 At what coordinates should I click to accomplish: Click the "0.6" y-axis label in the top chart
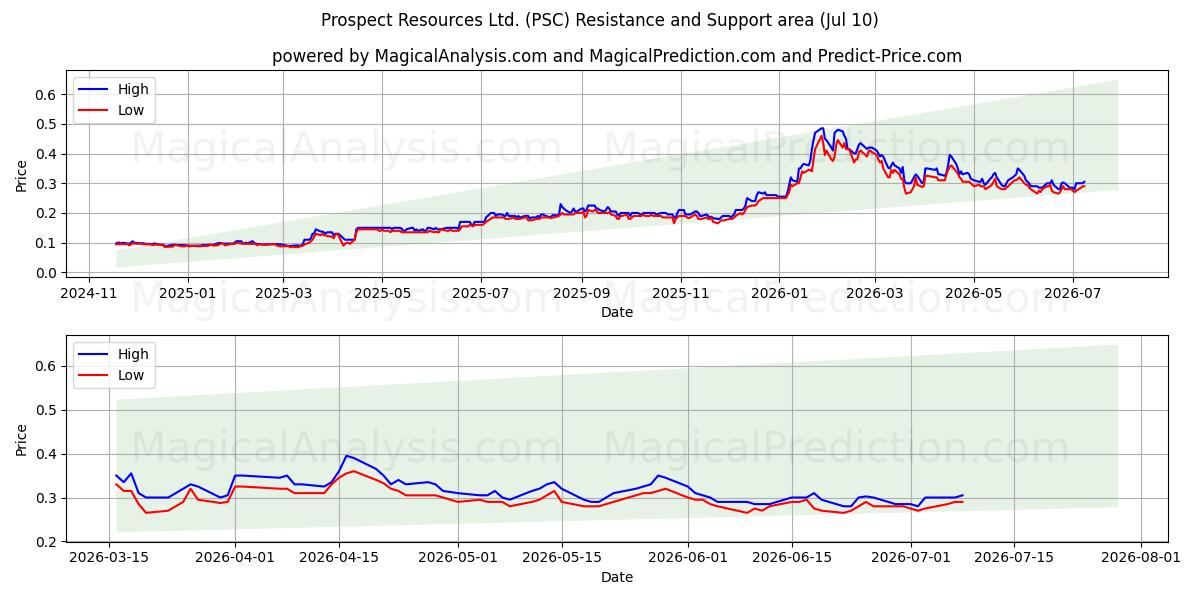click(x=48, y=94)
